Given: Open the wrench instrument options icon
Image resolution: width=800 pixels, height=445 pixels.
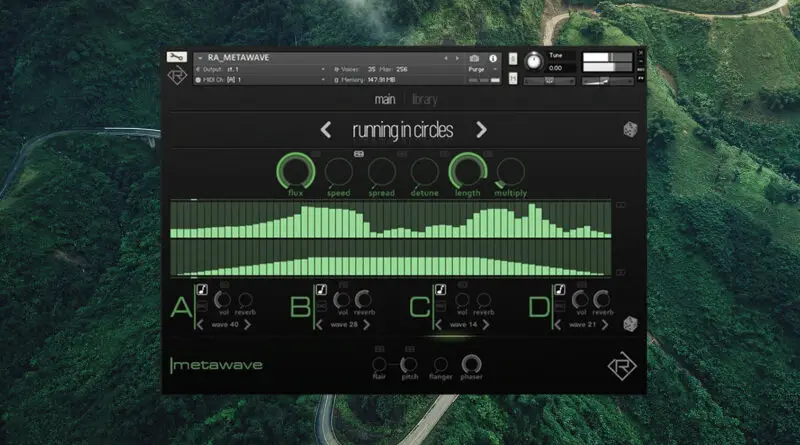Looking at the screenshot, I should (177, 57).
